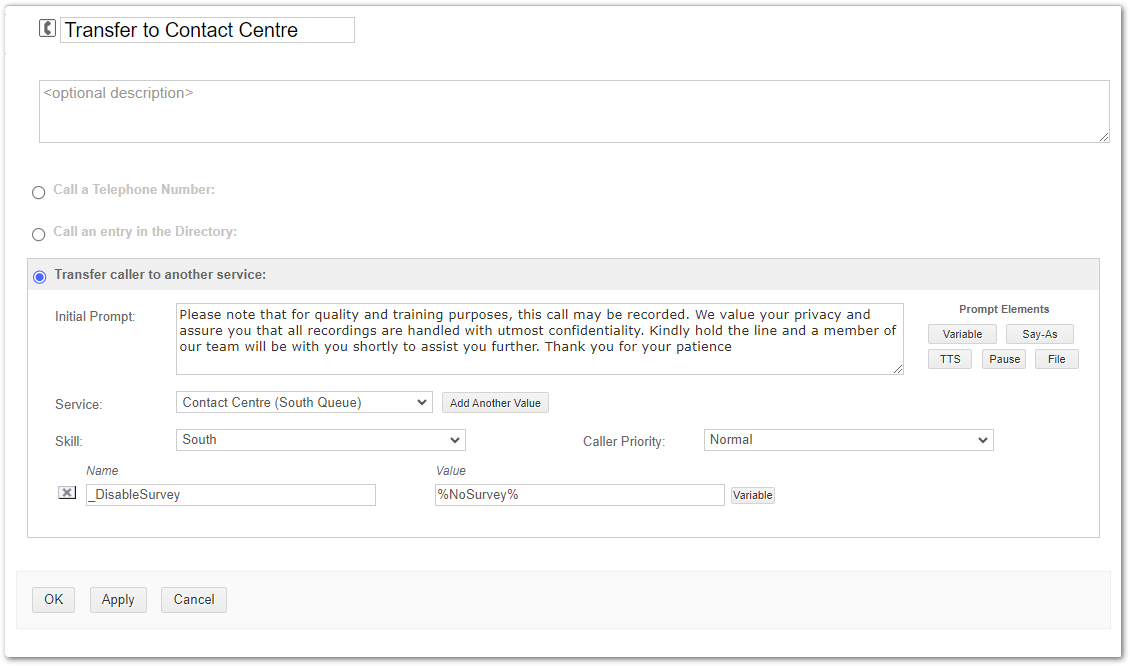Click the Initial Prompt text box
The height and width of the screenshot is (666, 1130).
539,339
